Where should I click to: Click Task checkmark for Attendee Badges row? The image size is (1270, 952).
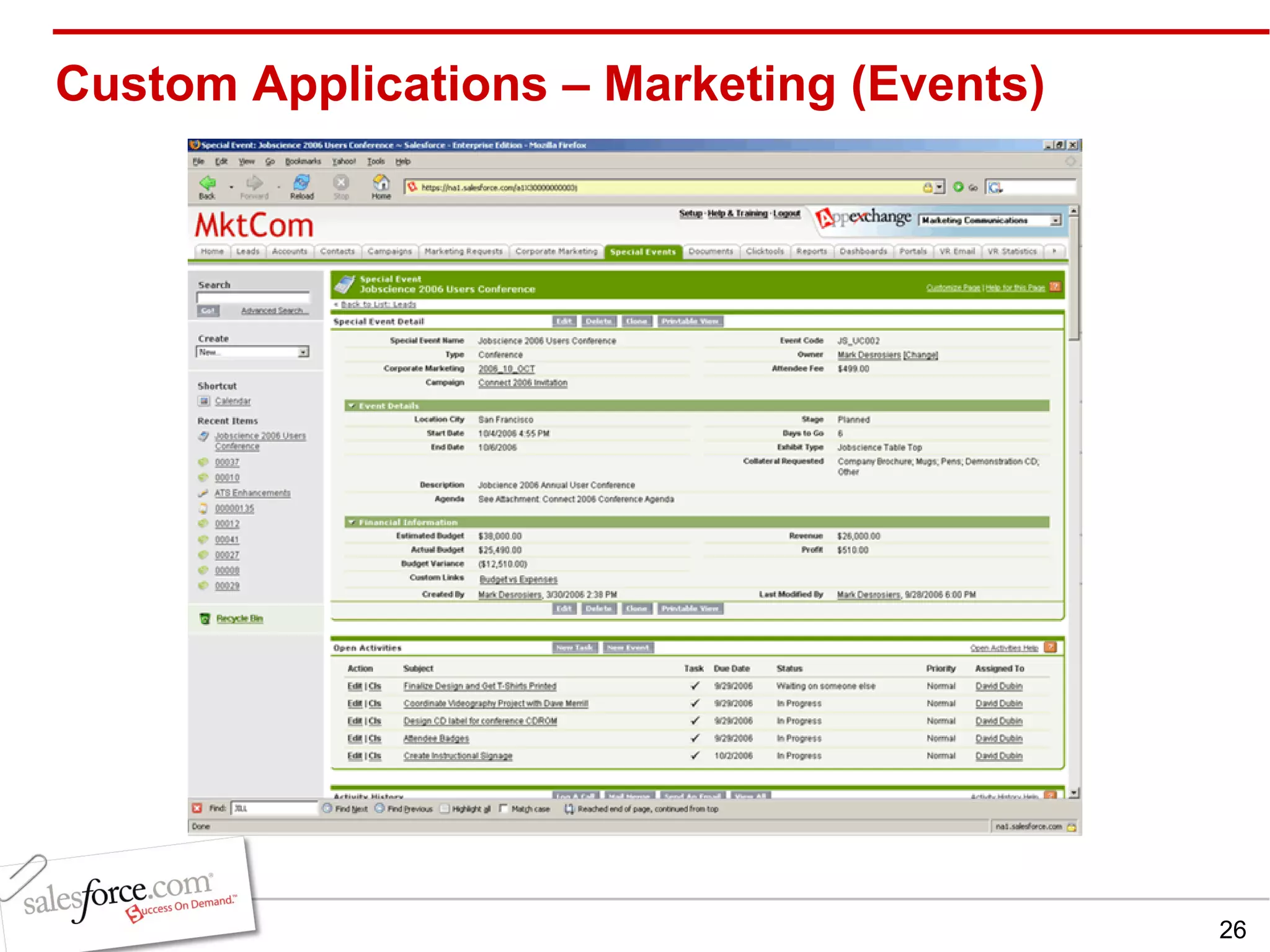[695, 738]
